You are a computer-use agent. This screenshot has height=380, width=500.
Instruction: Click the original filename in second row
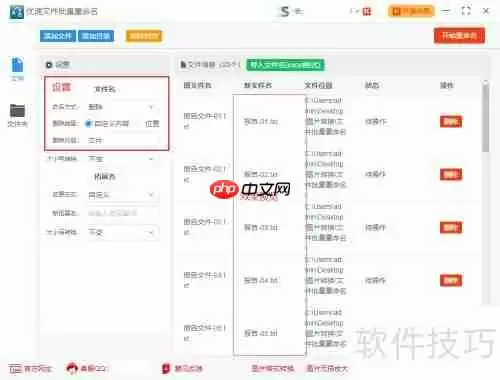[x=205, y=174]
